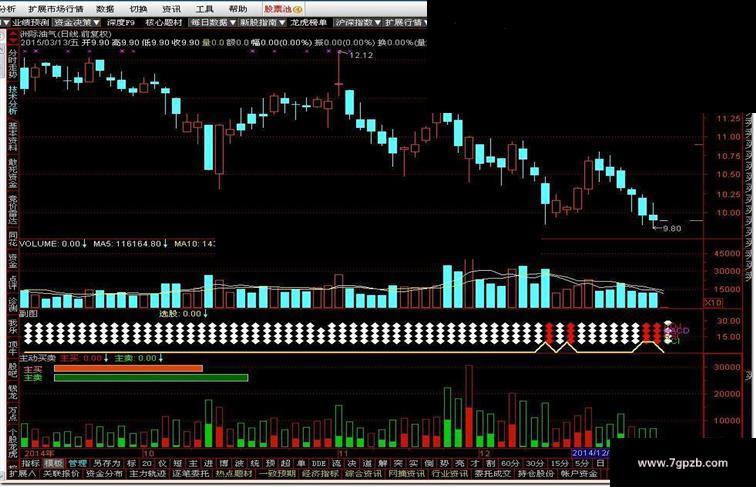The image size is (756, 487).
Task: Open the 工具 menu
Action: tap(204, 9)
